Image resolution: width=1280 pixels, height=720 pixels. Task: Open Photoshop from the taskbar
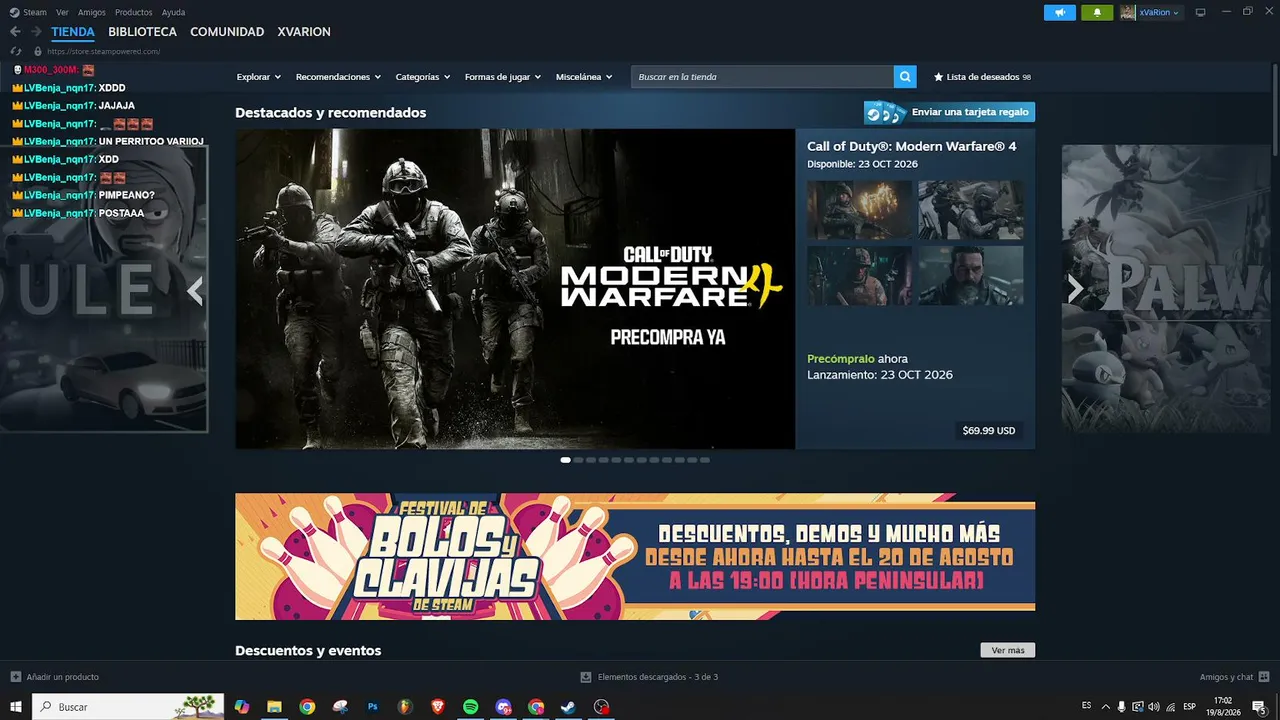tap(373, 707)
